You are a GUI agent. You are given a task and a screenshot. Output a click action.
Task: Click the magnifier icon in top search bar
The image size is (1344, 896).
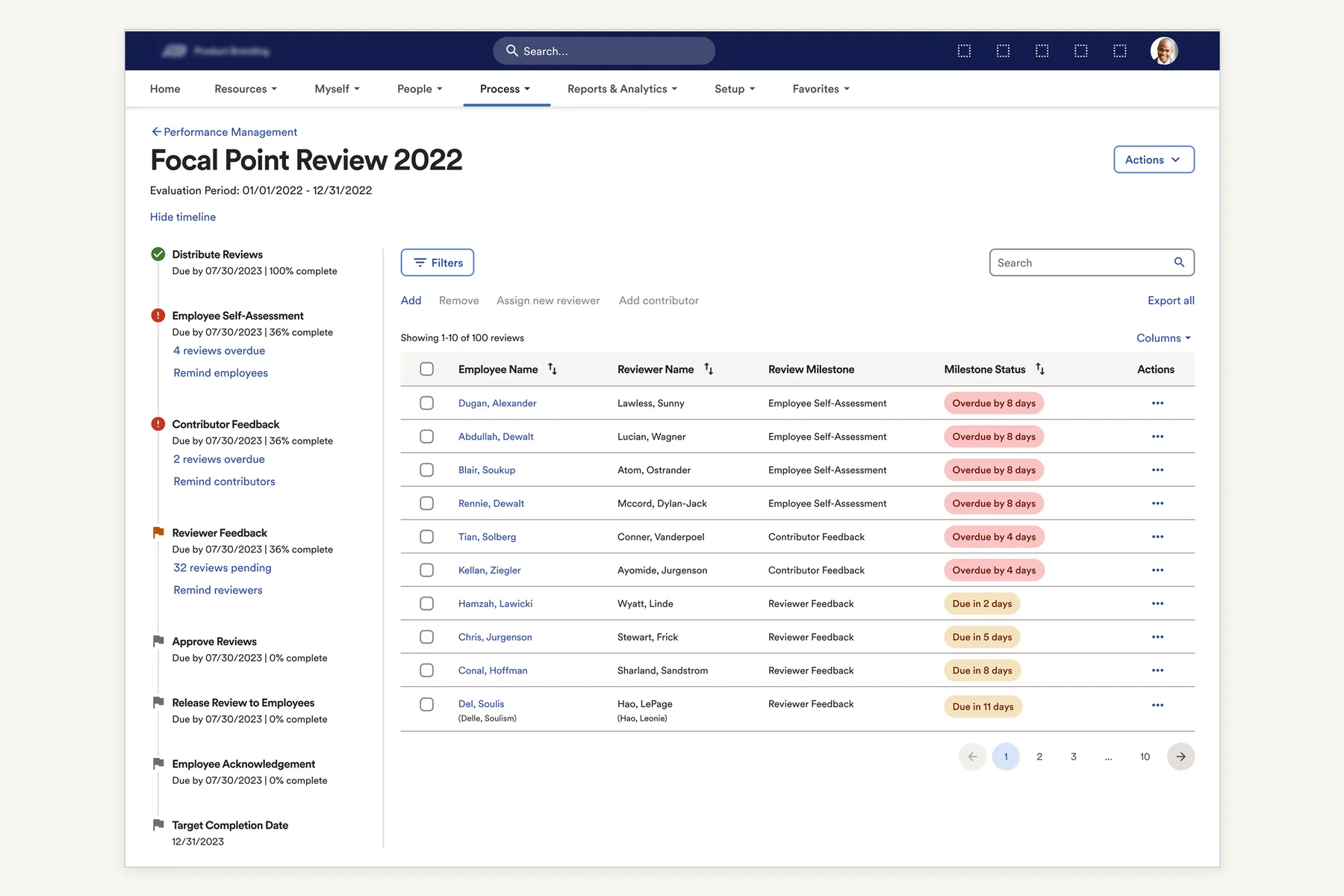pyautogui.click(x=512, y=51)
